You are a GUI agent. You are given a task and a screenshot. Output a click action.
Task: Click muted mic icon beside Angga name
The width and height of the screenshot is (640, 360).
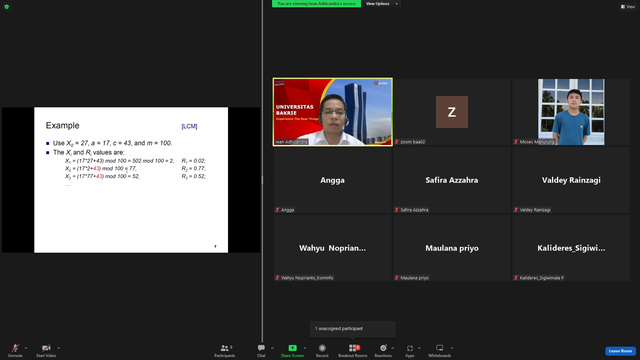point(277,210)
